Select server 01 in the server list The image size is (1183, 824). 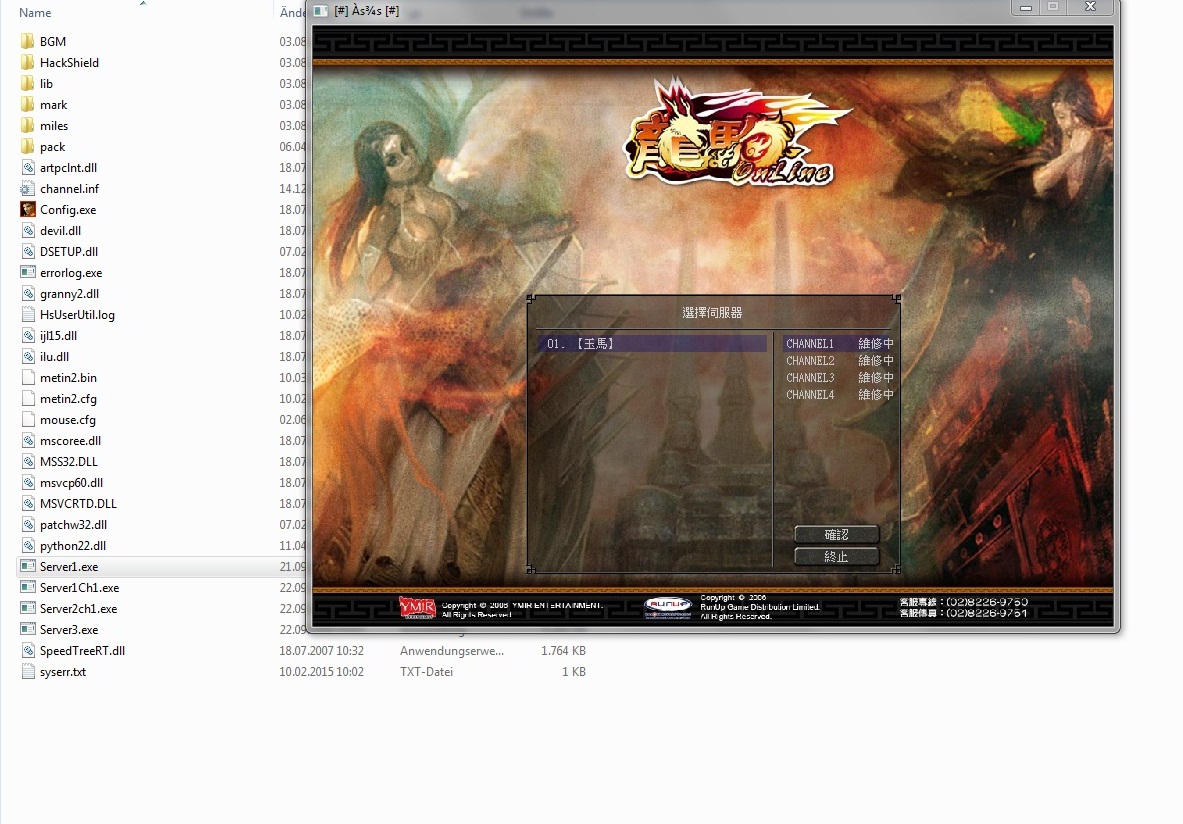tap(652, 344)
